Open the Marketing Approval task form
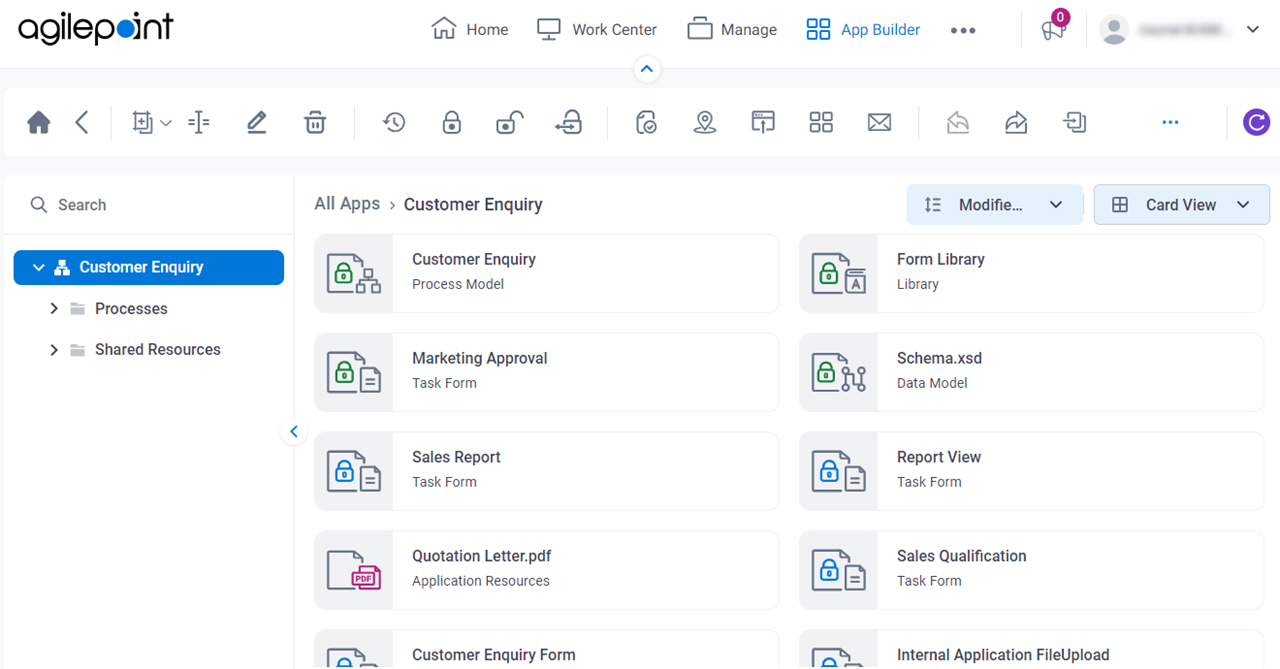 pos(546,372)
